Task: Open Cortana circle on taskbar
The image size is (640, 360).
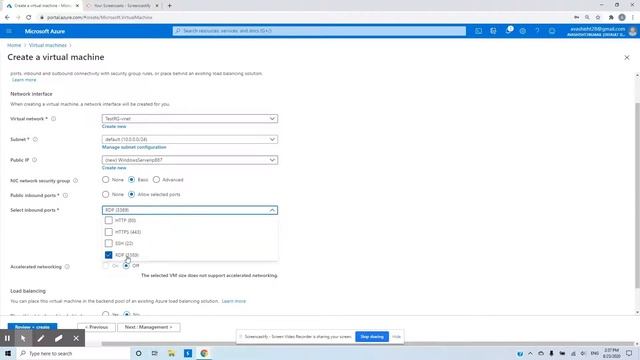Action: [x=138, y=353]
